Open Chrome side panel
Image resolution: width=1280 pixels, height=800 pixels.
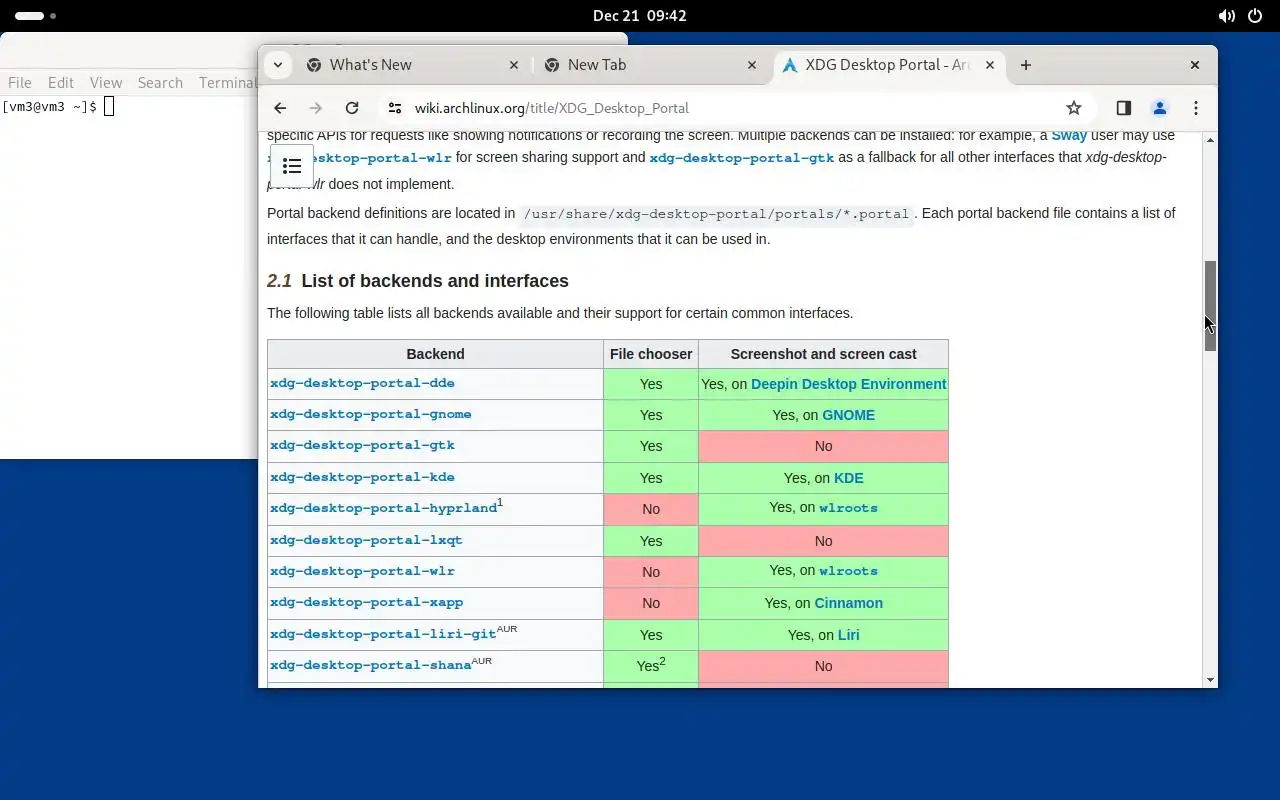[1124, 108]
